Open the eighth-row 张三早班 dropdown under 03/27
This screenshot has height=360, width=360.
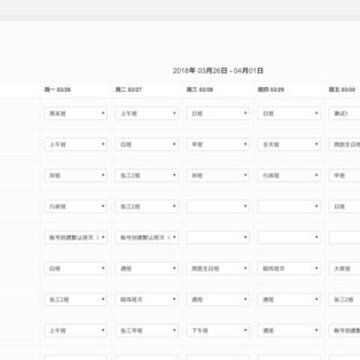[147, 330]
